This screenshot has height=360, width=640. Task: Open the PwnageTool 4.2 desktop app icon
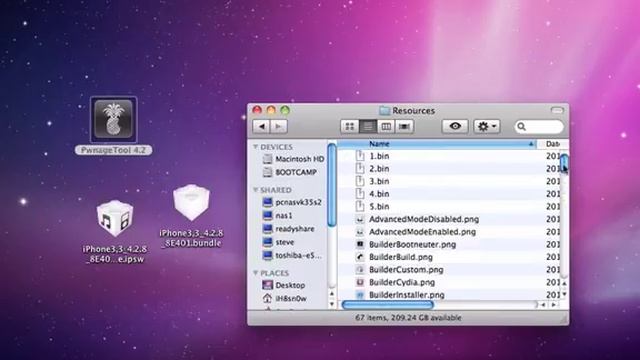tap(113, 119)
